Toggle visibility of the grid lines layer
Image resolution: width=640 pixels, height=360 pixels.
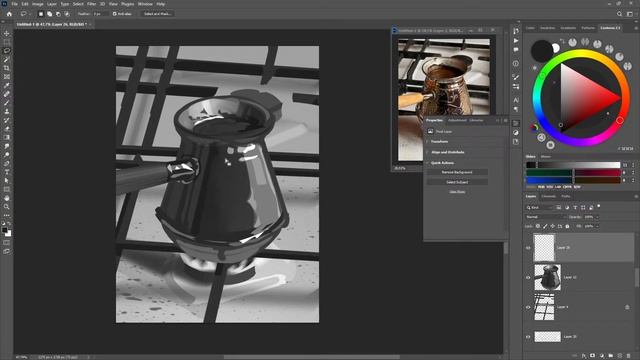pyautogui.click(x=528, y=307)
